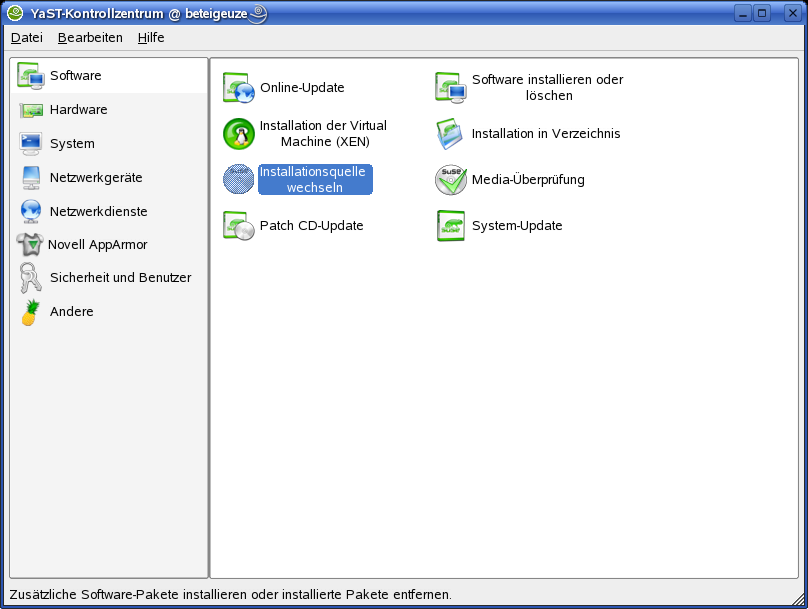The height and width of the screenshot is (609, 808).
Task: Click the Installation in Verzeichnis folder icon
Action: coord(450,134)
